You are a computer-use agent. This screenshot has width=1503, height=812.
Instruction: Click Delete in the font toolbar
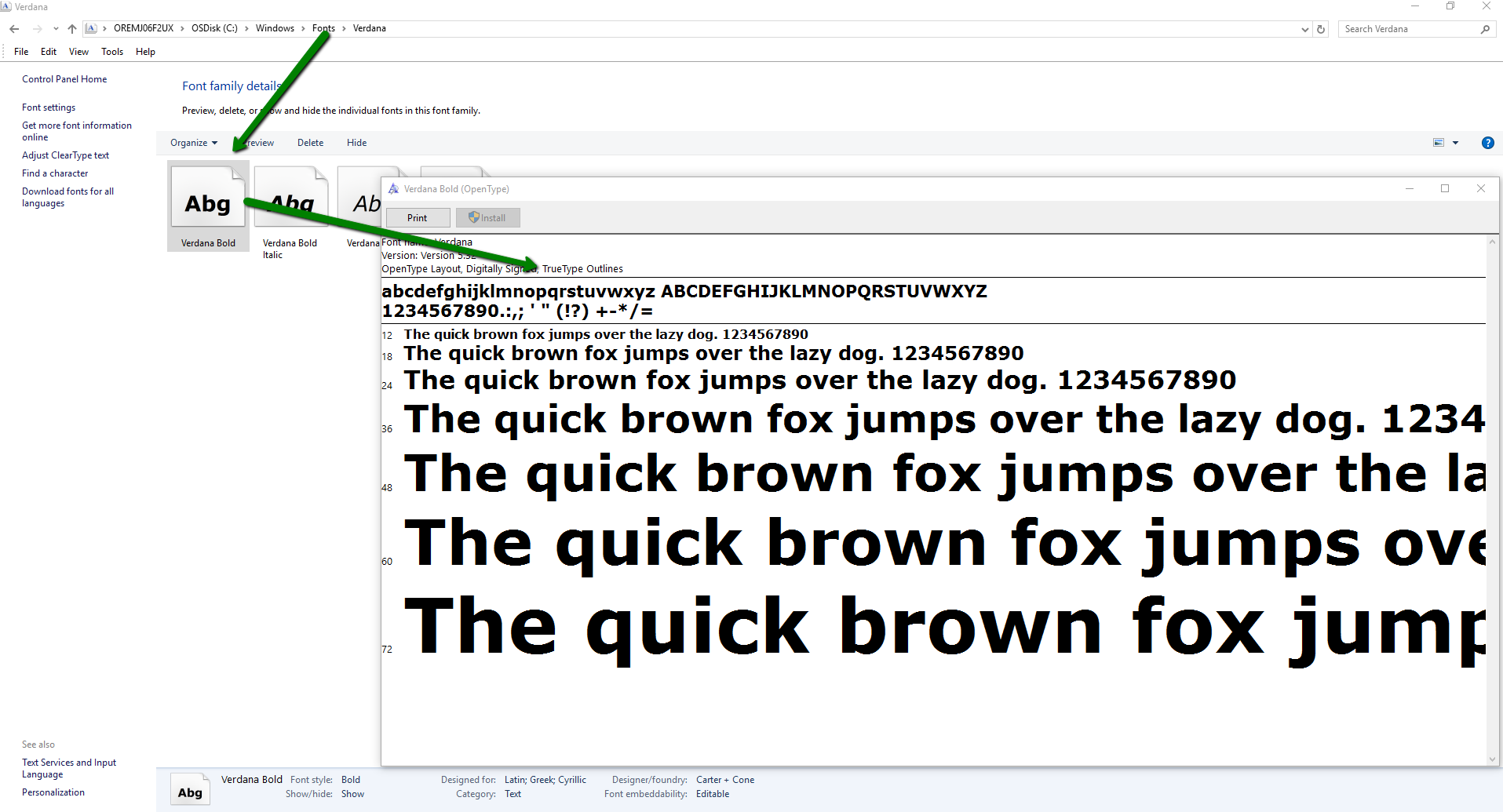(x=310, y=143)
